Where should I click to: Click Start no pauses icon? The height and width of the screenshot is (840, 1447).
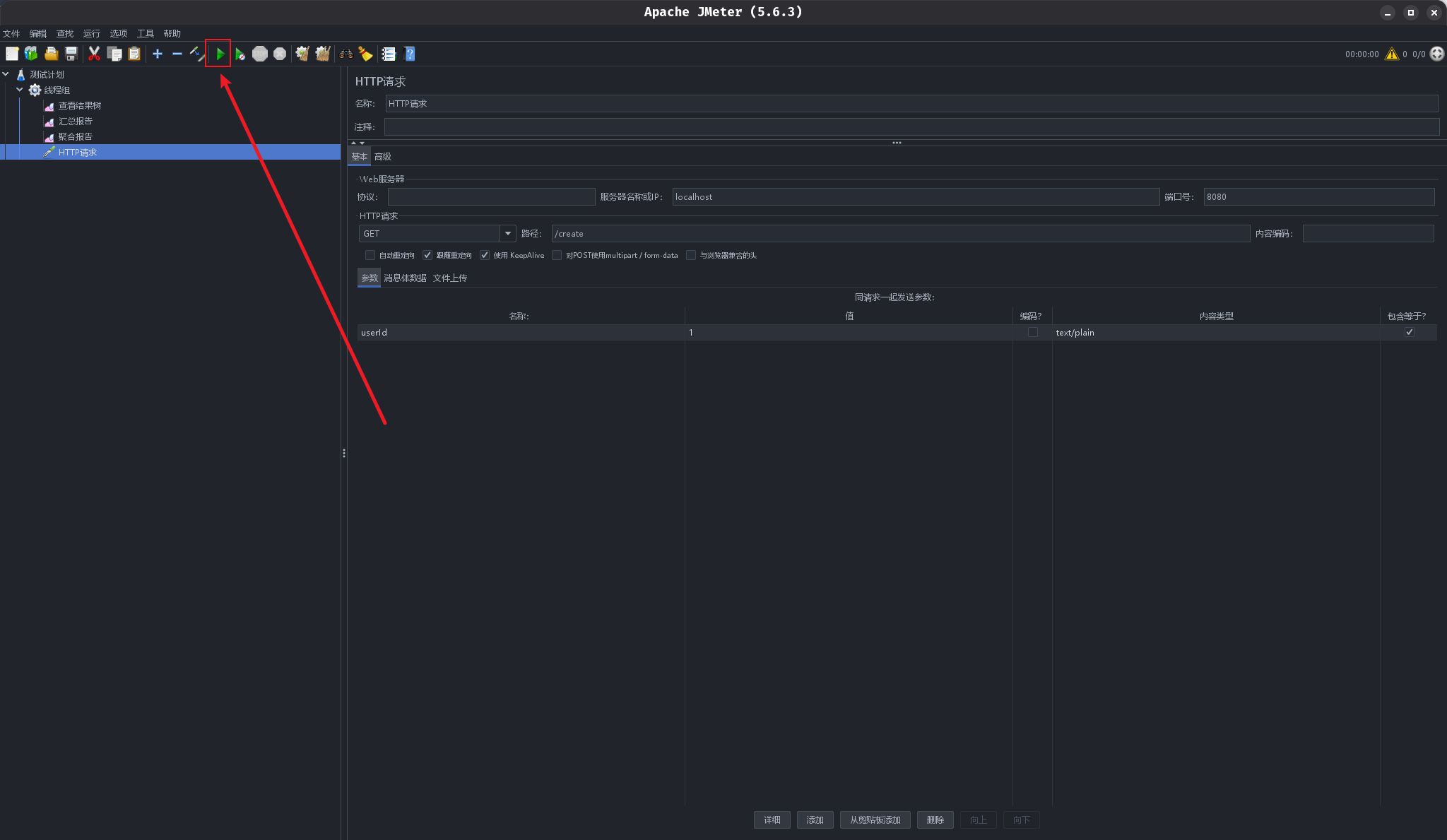(x=240, y=54)
